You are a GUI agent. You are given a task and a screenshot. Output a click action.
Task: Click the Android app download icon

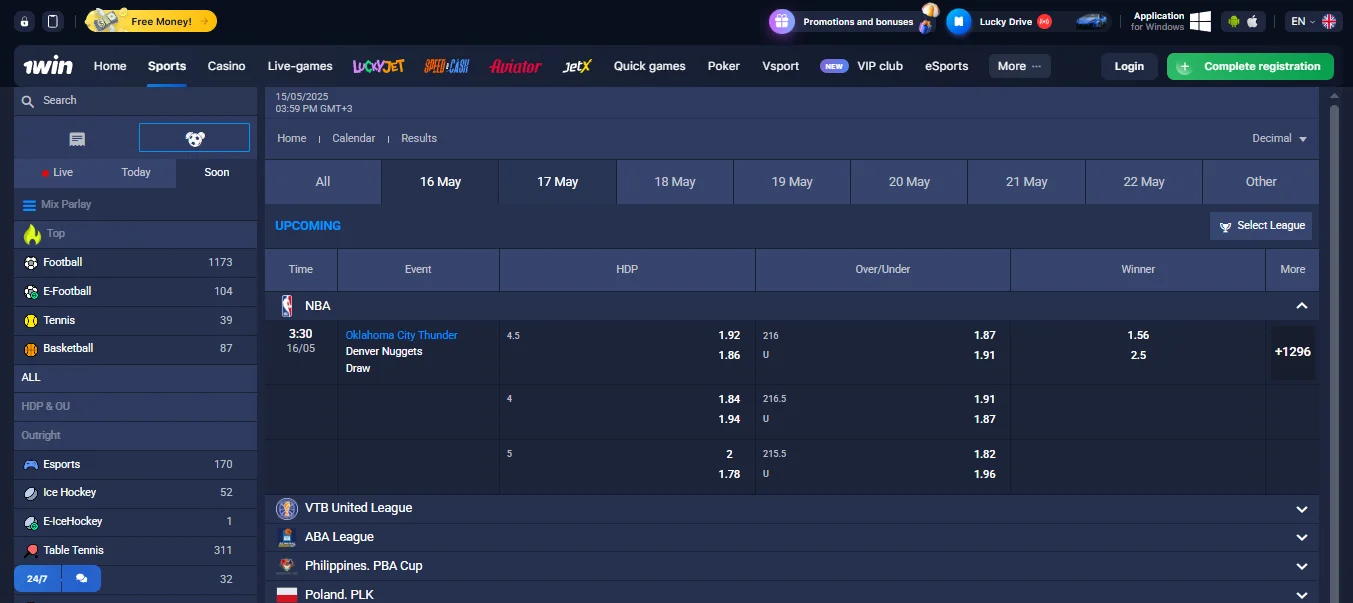1232,21
